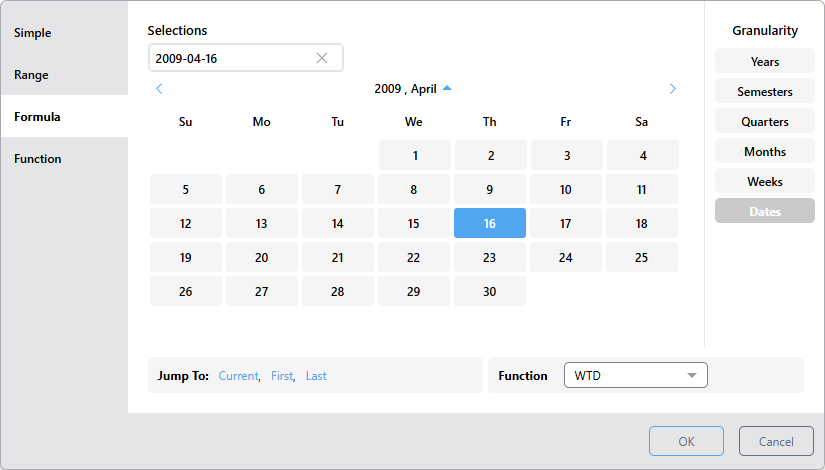Expand the 2009, April month header arrow
Screen dimensions: 825x470
(x=447, y=89)
